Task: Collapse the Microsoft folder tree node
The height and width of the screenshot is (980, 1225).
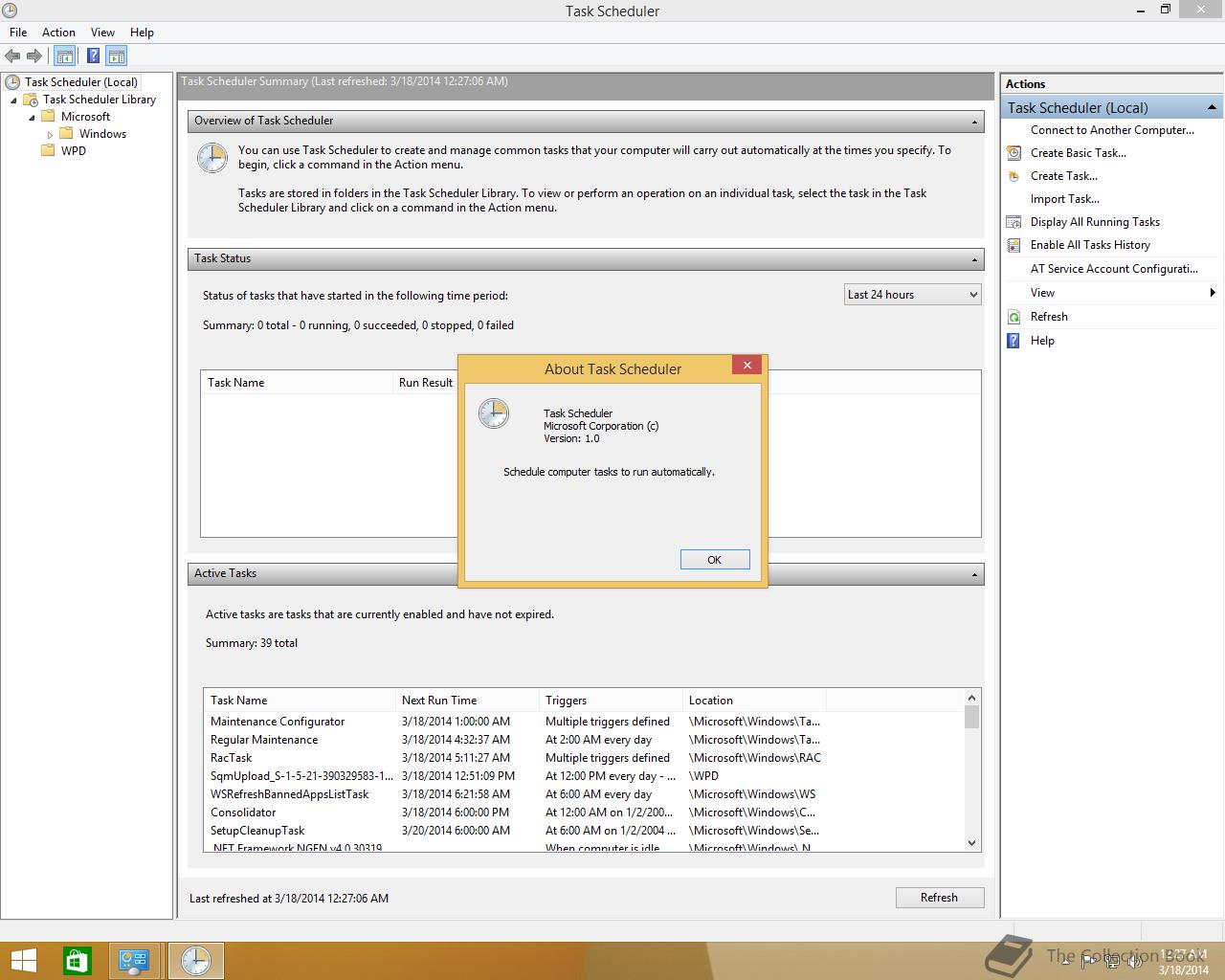Action: [x=32, y=117]
